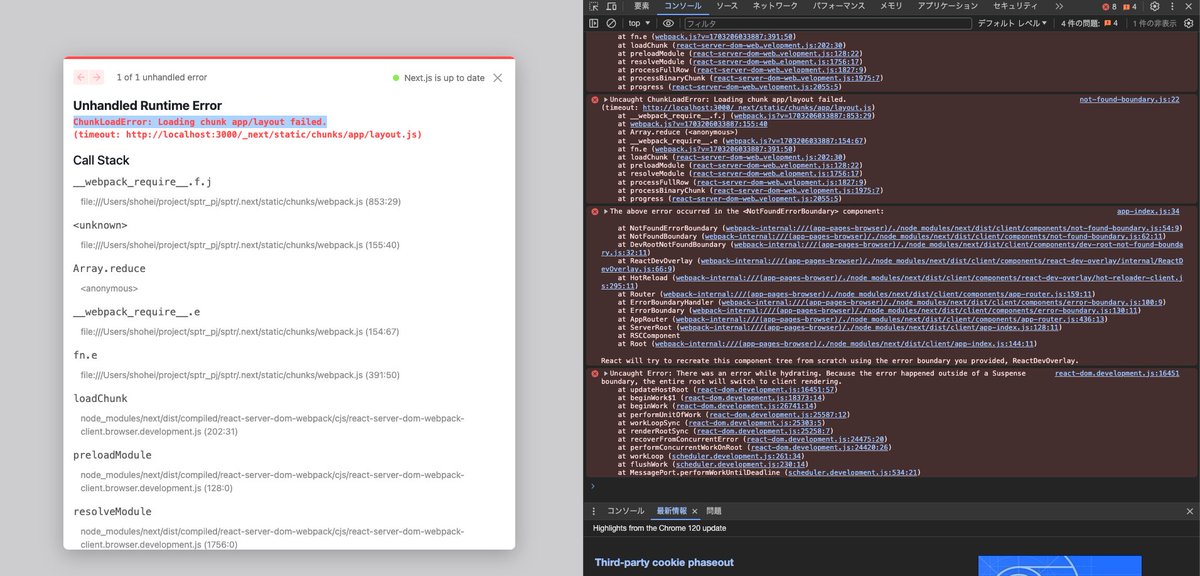Close the 最新情報 drawer tab with its X

click(695, 510)
